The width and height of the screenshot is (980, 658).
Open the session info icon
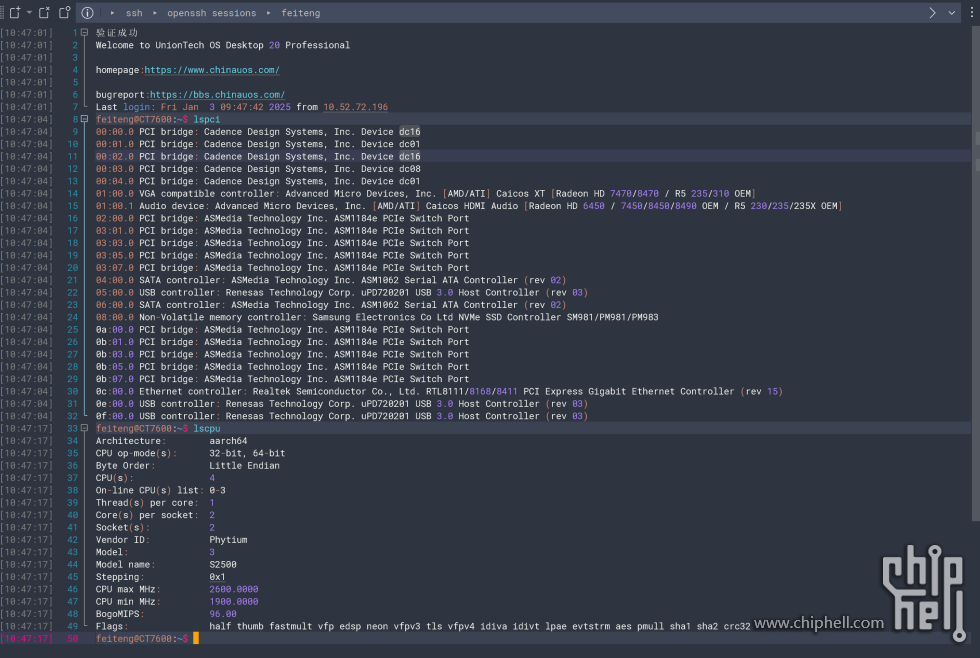[x=88, y=12]
